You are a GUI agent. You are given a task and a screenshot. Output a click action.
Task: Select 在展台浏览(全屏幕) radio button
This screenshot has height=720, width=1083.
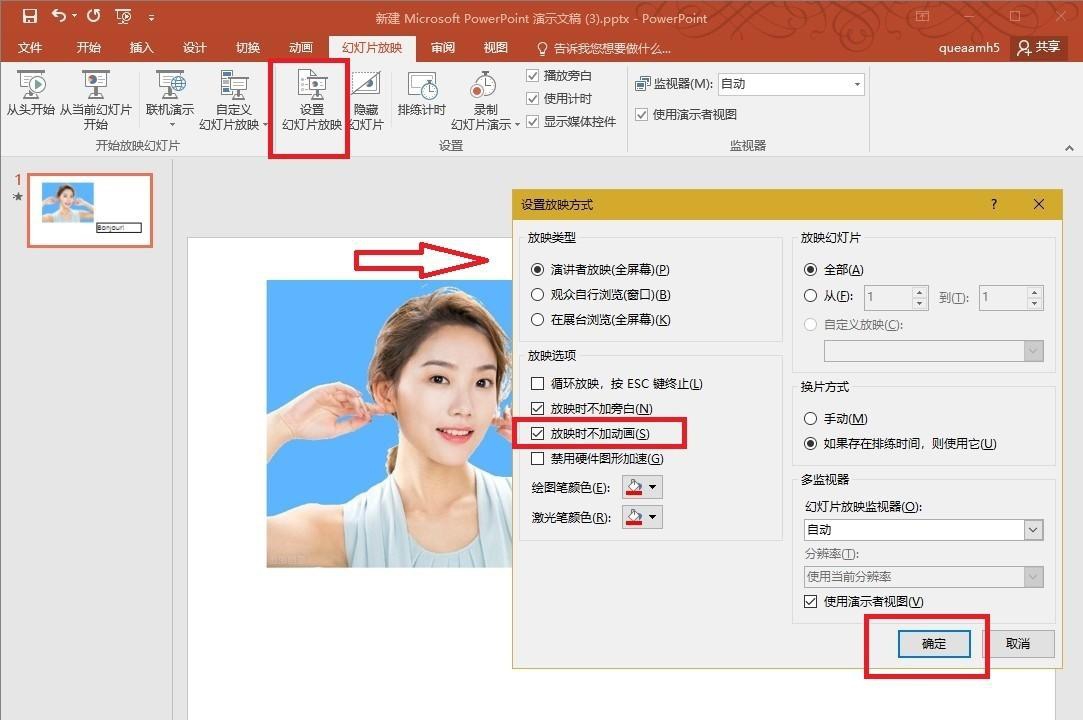(x=538, y=319)
